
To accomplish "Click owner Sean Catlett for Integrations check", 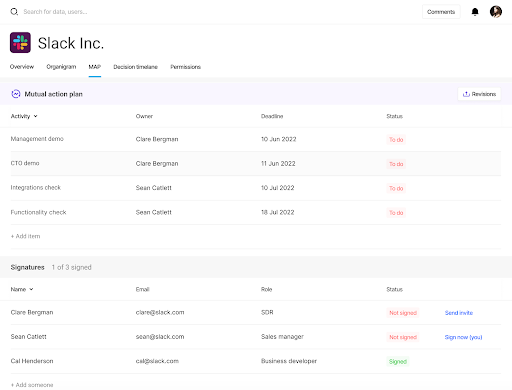I will 154,188.
